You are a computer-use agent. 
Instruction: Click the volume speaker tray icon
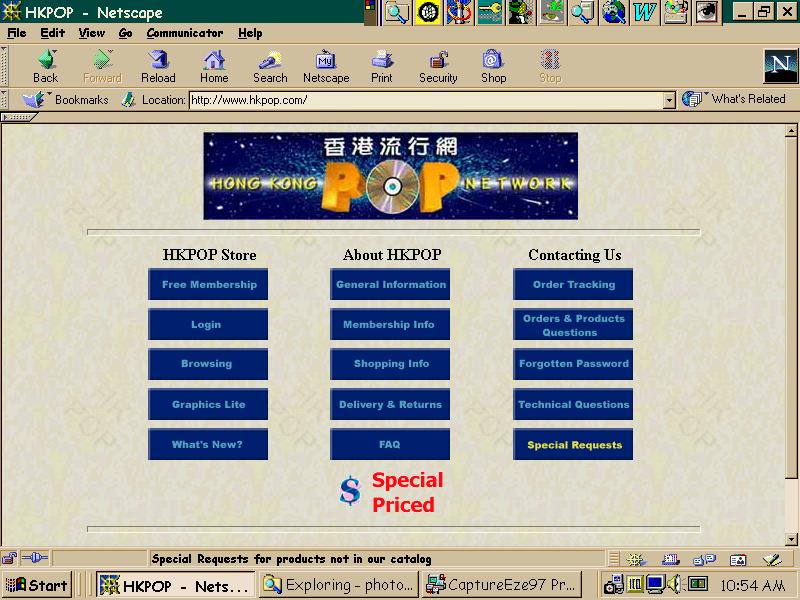tap(674, 585)
